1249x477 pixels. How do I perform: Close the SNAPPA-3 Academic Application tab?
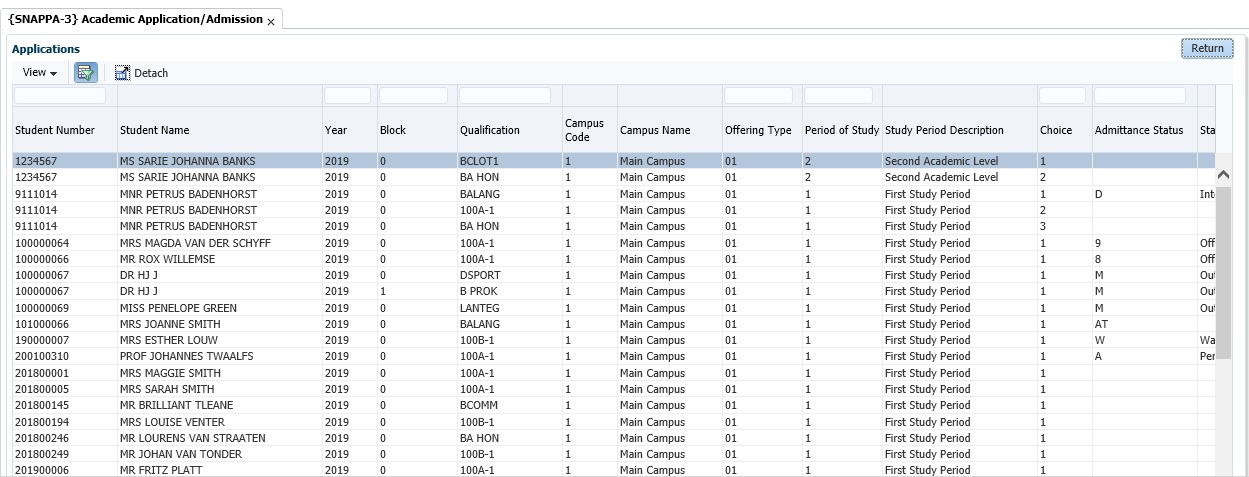tap(271, 22)
